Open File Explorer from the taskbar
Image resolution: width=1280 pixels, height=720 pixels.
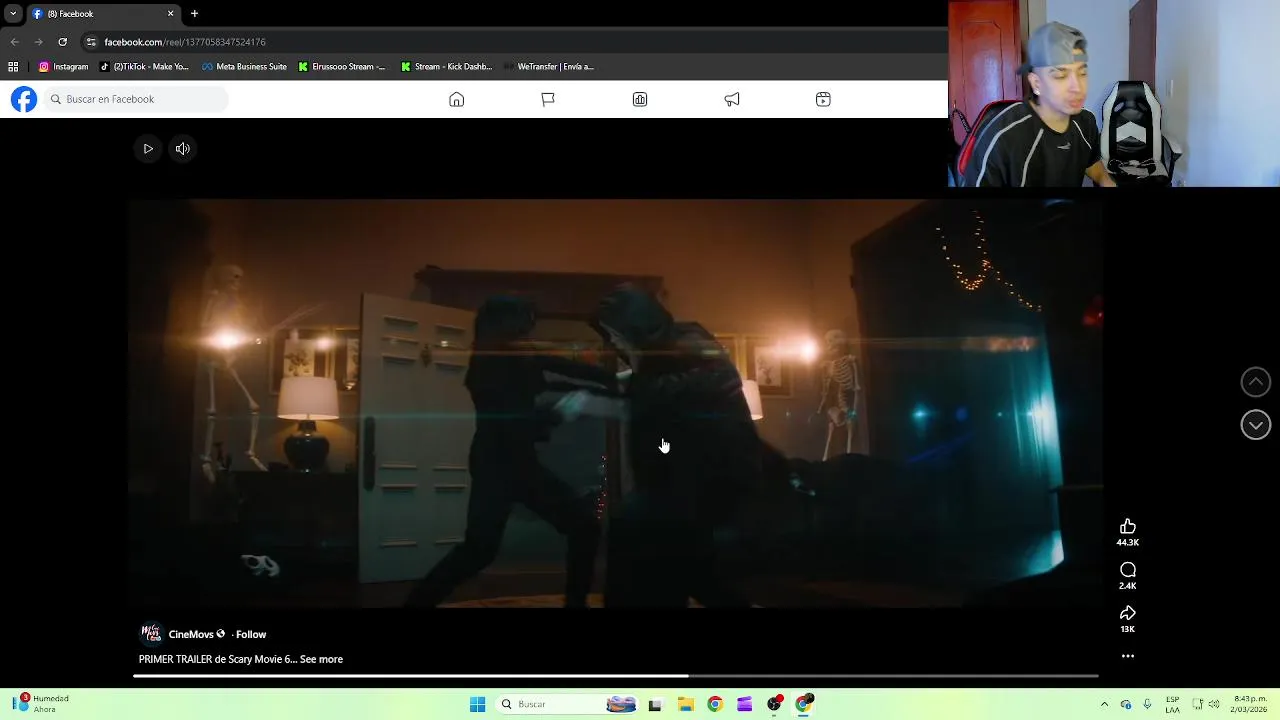pos(685,704)
